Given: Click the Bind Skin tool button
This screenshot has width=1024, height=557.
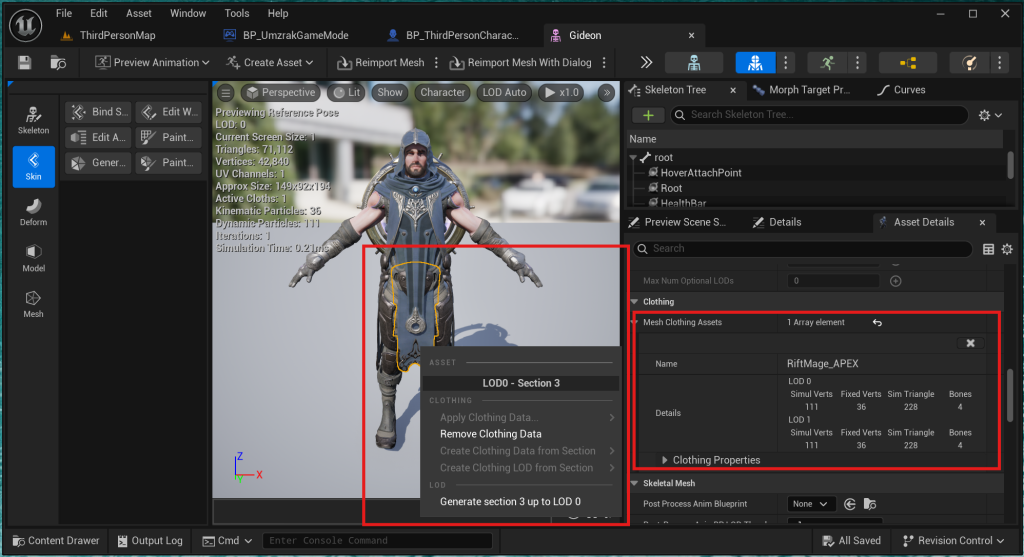Looking at the screenshot, I should 99,112.
